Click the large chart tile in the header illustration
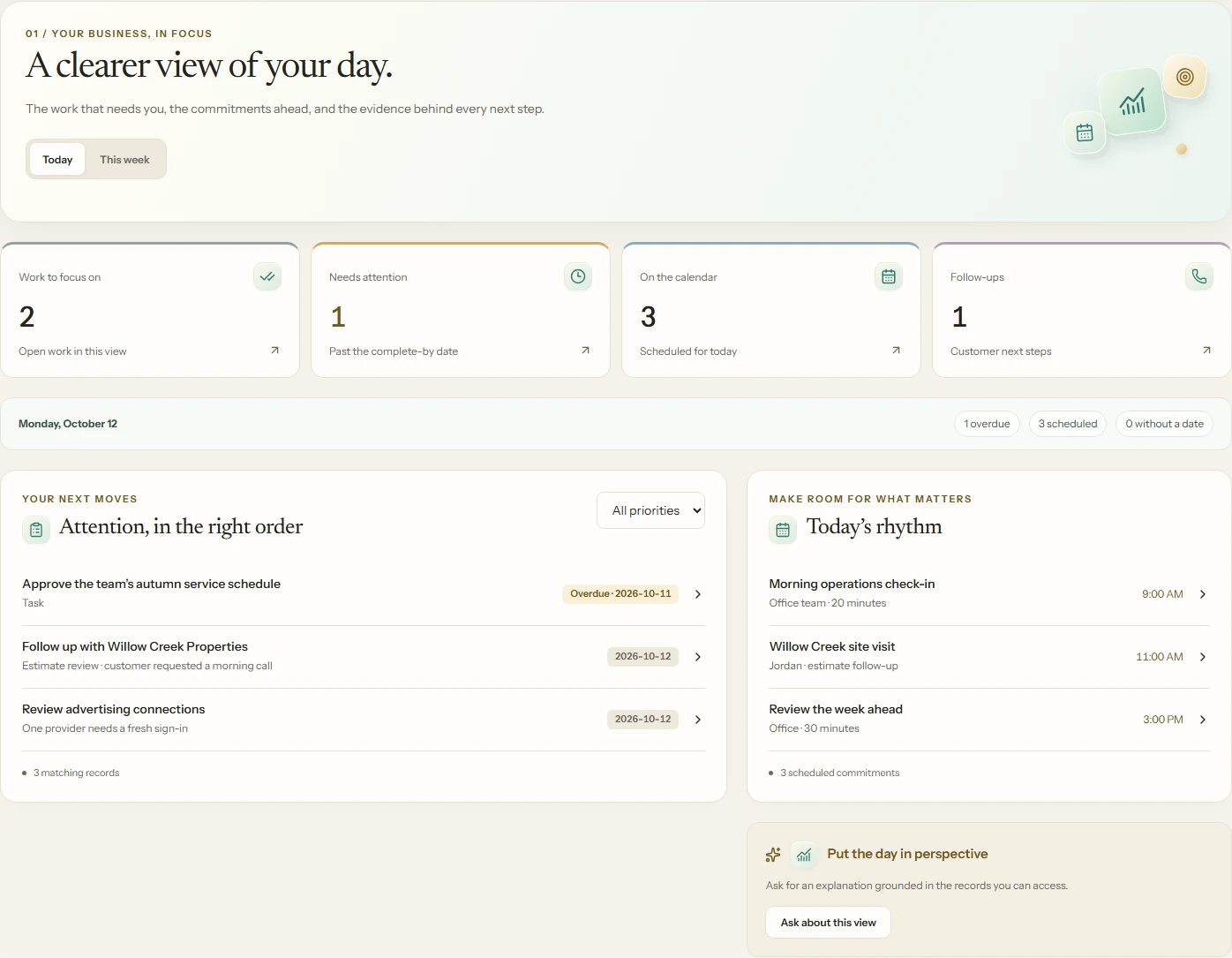Image resolution: width=1232 pixels, height=958 pixels. (x=1132, y=102)
